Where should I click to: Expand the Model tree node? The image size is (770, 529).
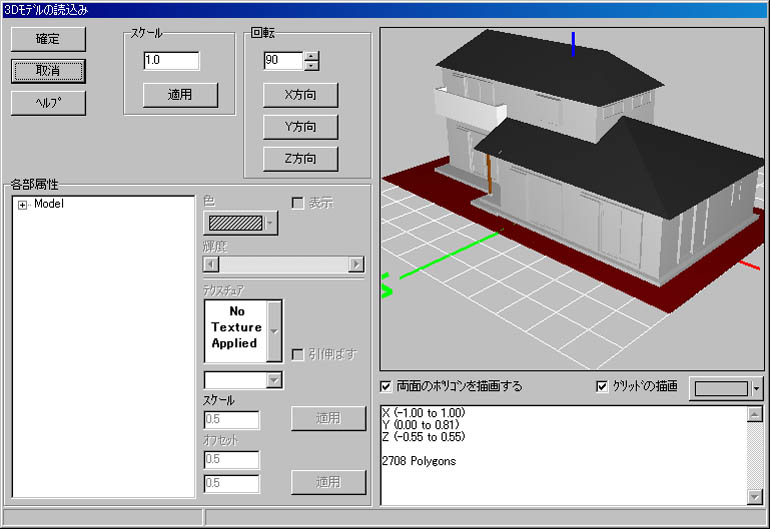coord(22,205)
